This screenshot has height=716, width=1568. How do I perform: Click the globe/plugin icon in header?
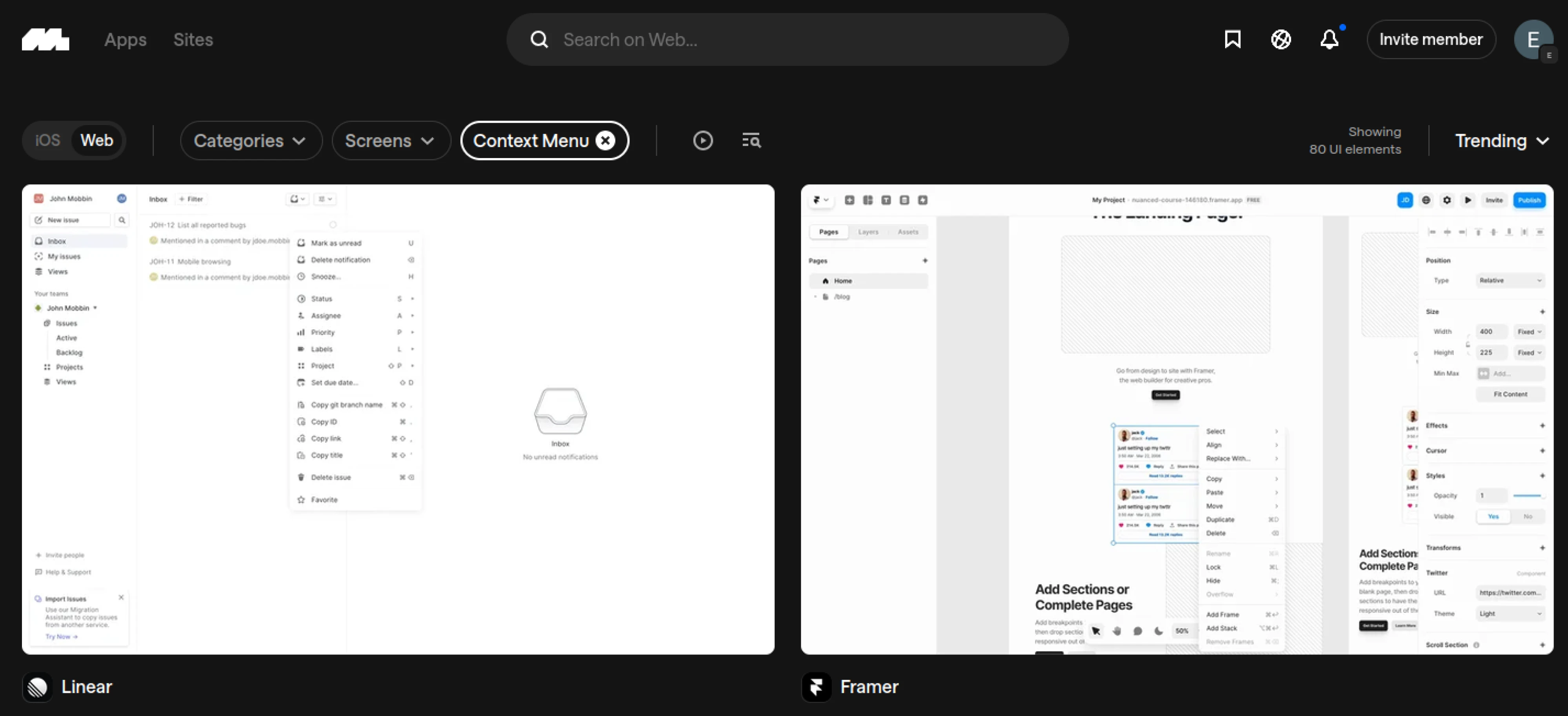click(x=1281, y=40)
